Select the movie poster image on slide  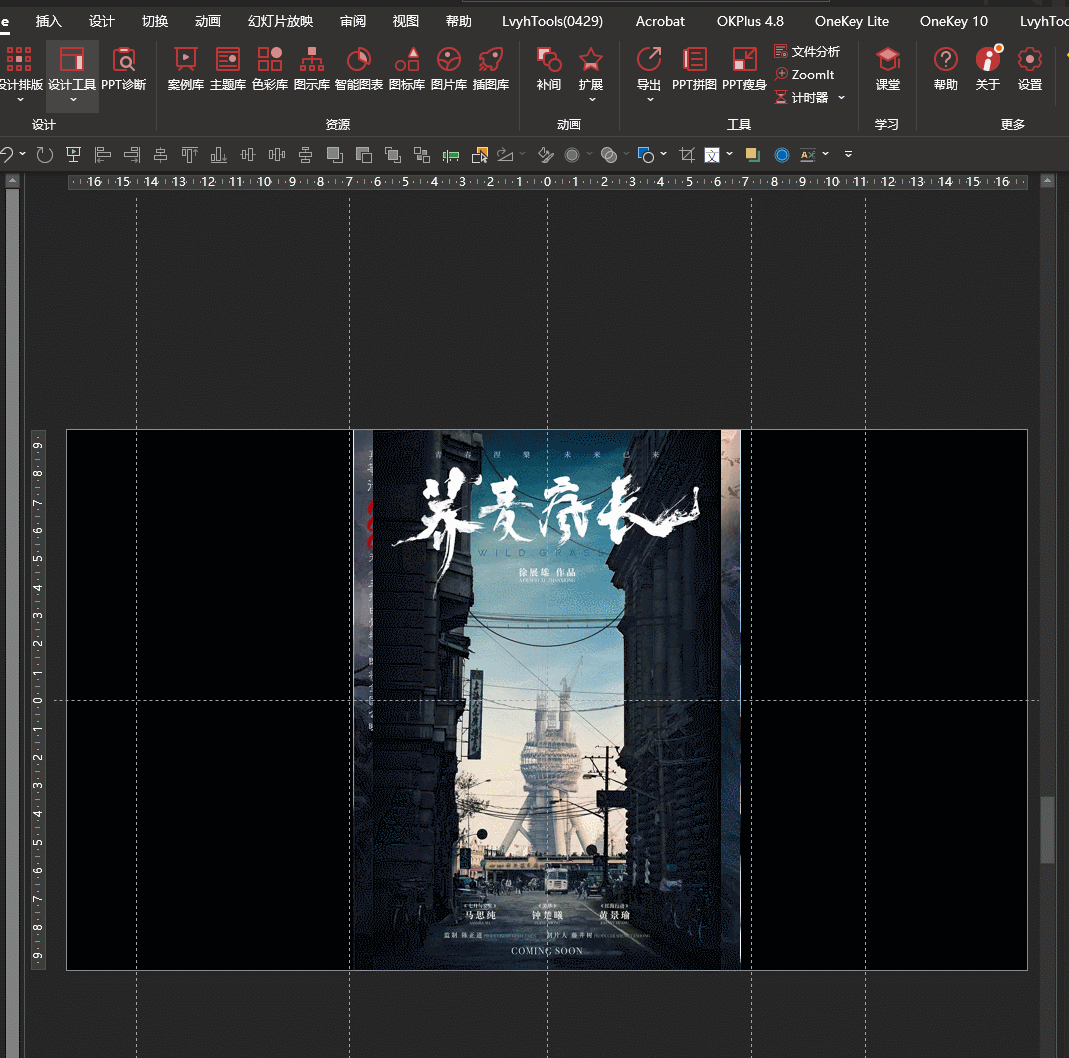pyautogui.click(x=547, y=699)
